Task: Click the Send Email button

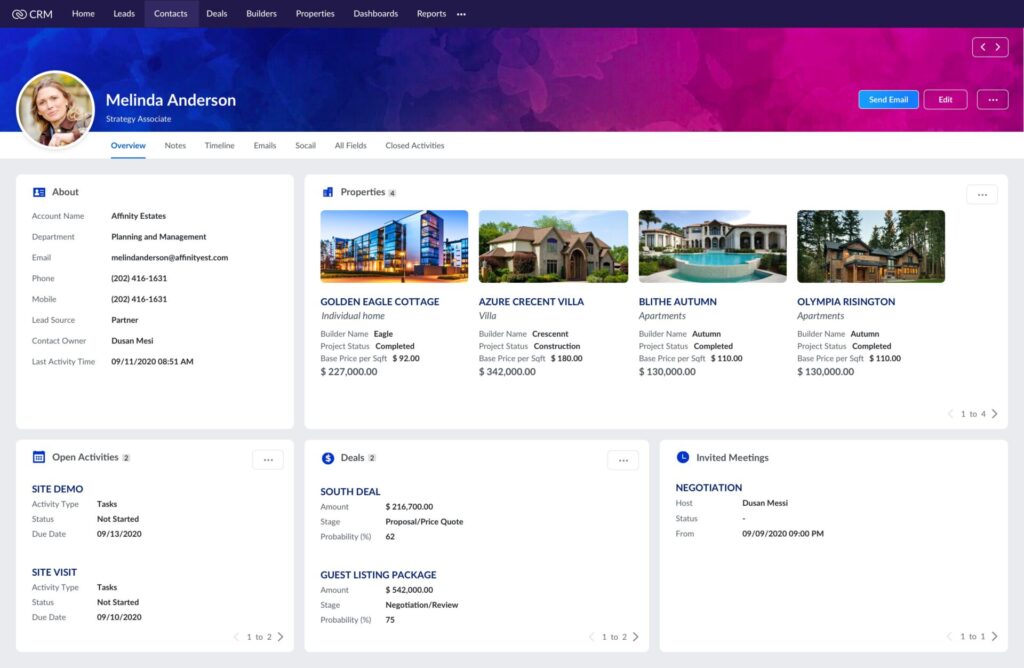Action: pyautogui.click(x=888, y=99)
